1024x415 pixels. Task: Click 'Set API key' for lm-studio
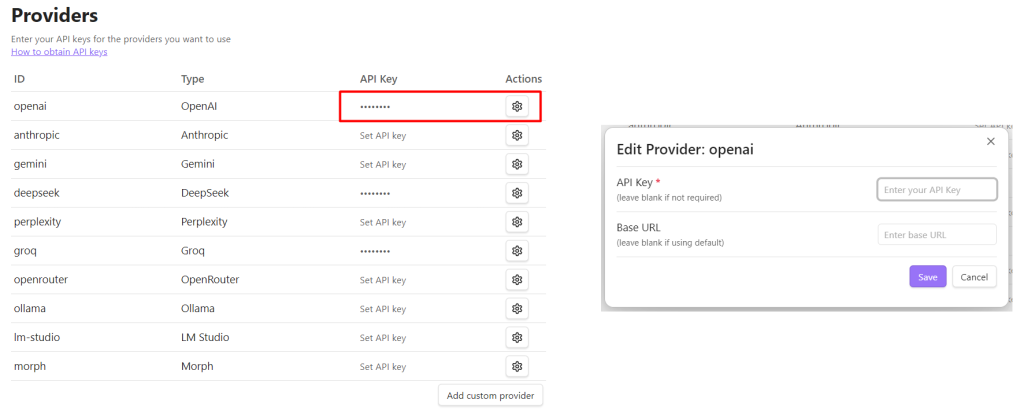pos(383,338)
